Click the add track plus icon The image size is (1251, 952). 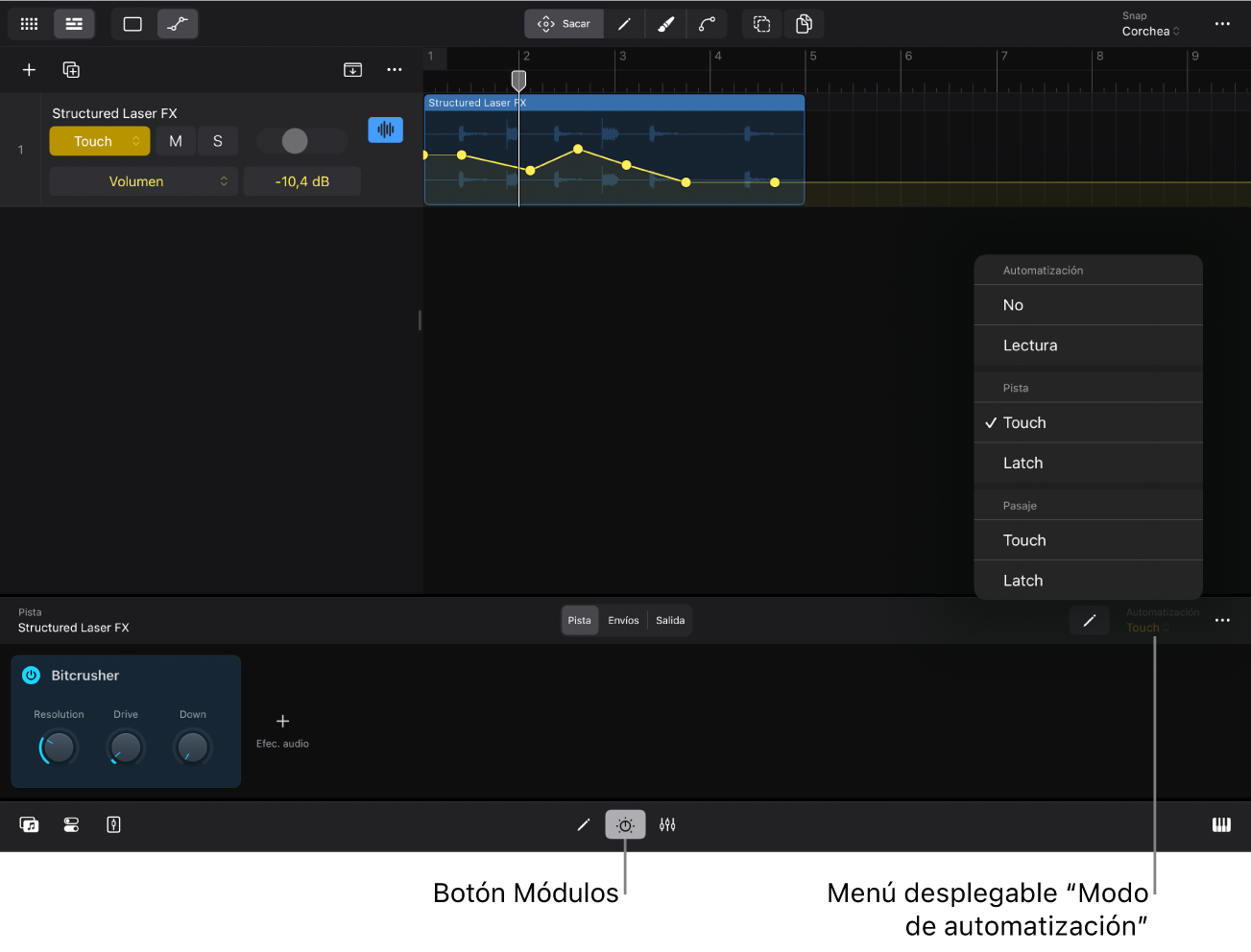coord(29,70)
